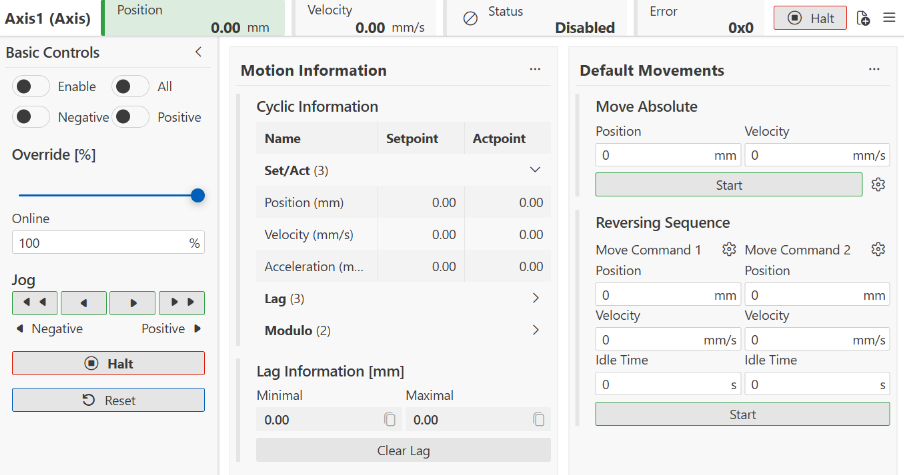Jog fast negative with double left arrows
The height and width of the screenshot is (475, 904).
(35, 303)
